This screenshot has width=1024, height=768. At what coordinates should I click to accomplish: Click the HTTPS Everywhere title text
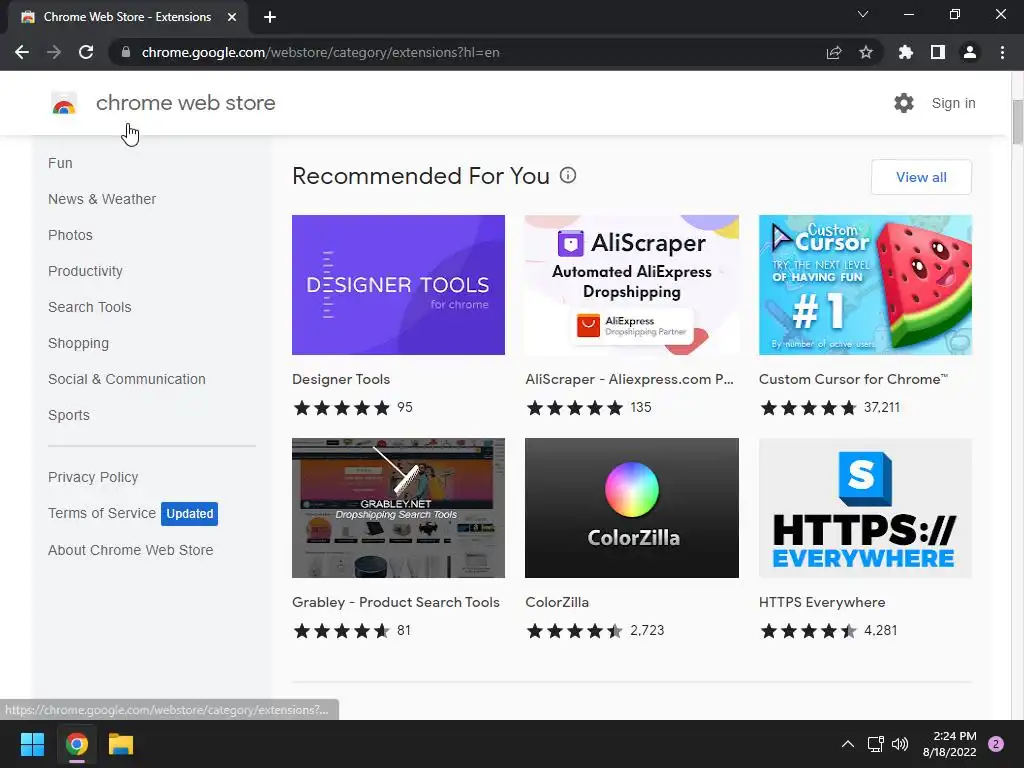pyautogui.click(x=822, y=602)
